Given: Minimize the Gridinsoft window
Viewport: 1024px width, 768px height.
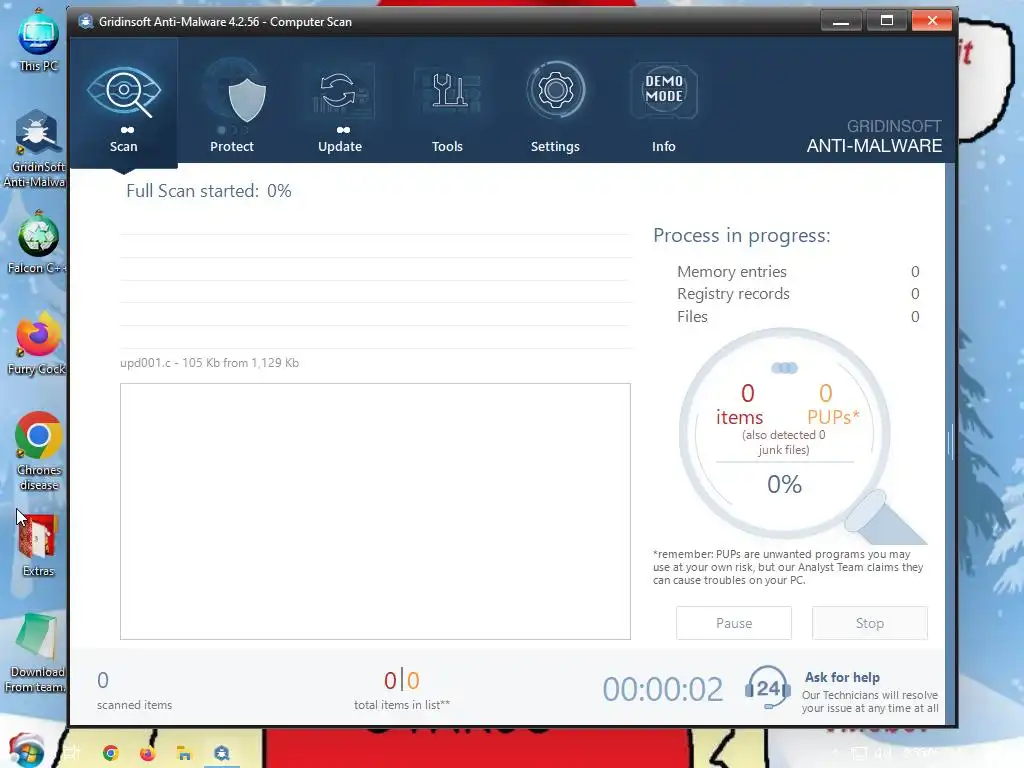Looking at the screenshot, I should (x=840, y=22).
